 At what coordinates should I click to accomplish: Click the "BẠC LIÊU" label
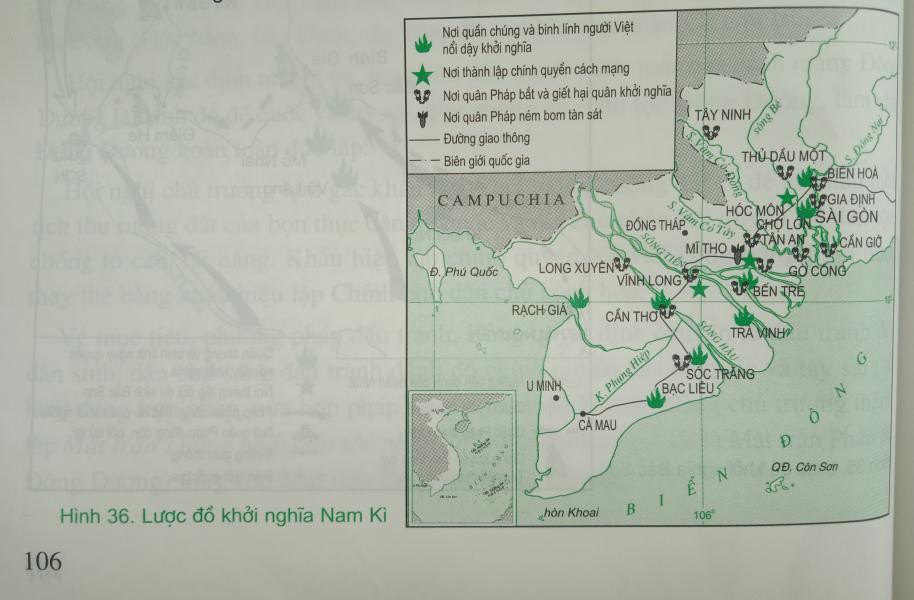pyautogui.click(x=688, y=388)
